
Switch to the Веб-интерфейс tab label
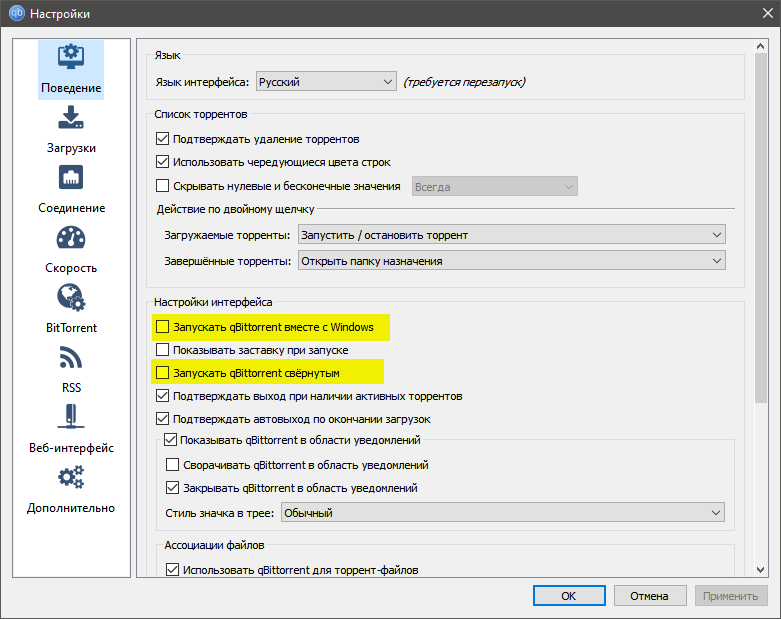click(x=71, y=448)
